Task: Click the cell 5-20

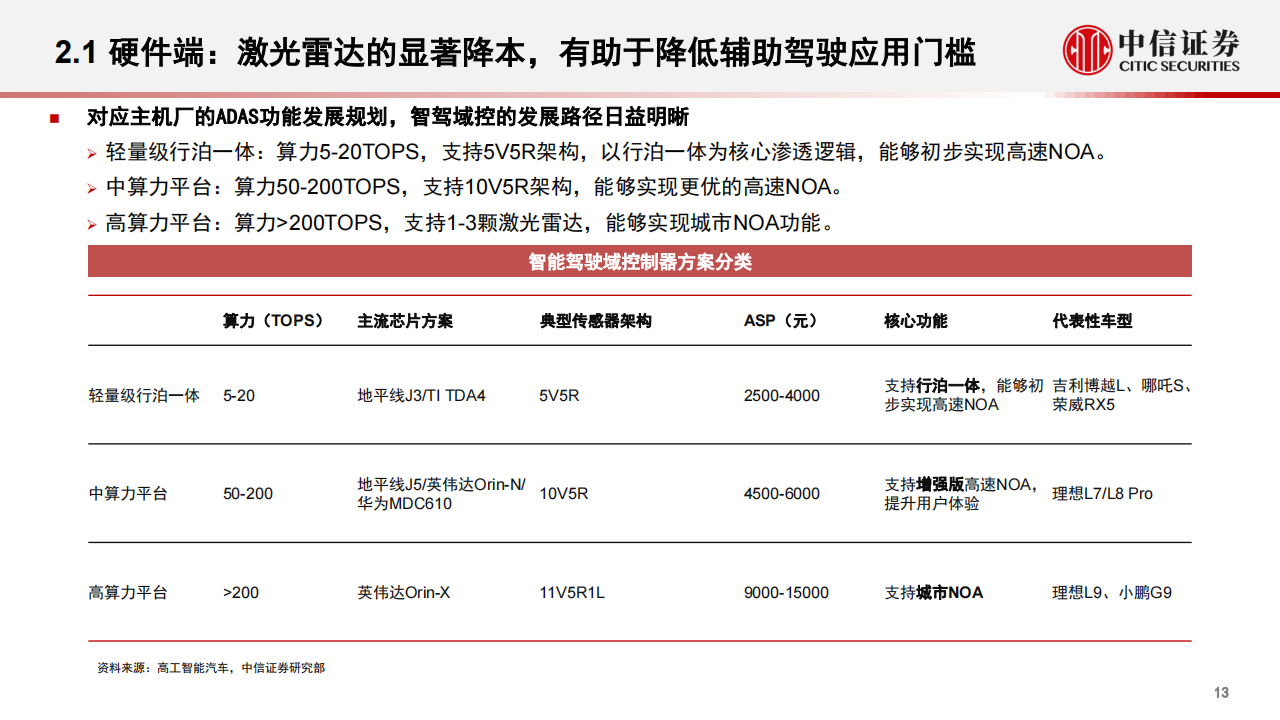Action: click(239, 395)
